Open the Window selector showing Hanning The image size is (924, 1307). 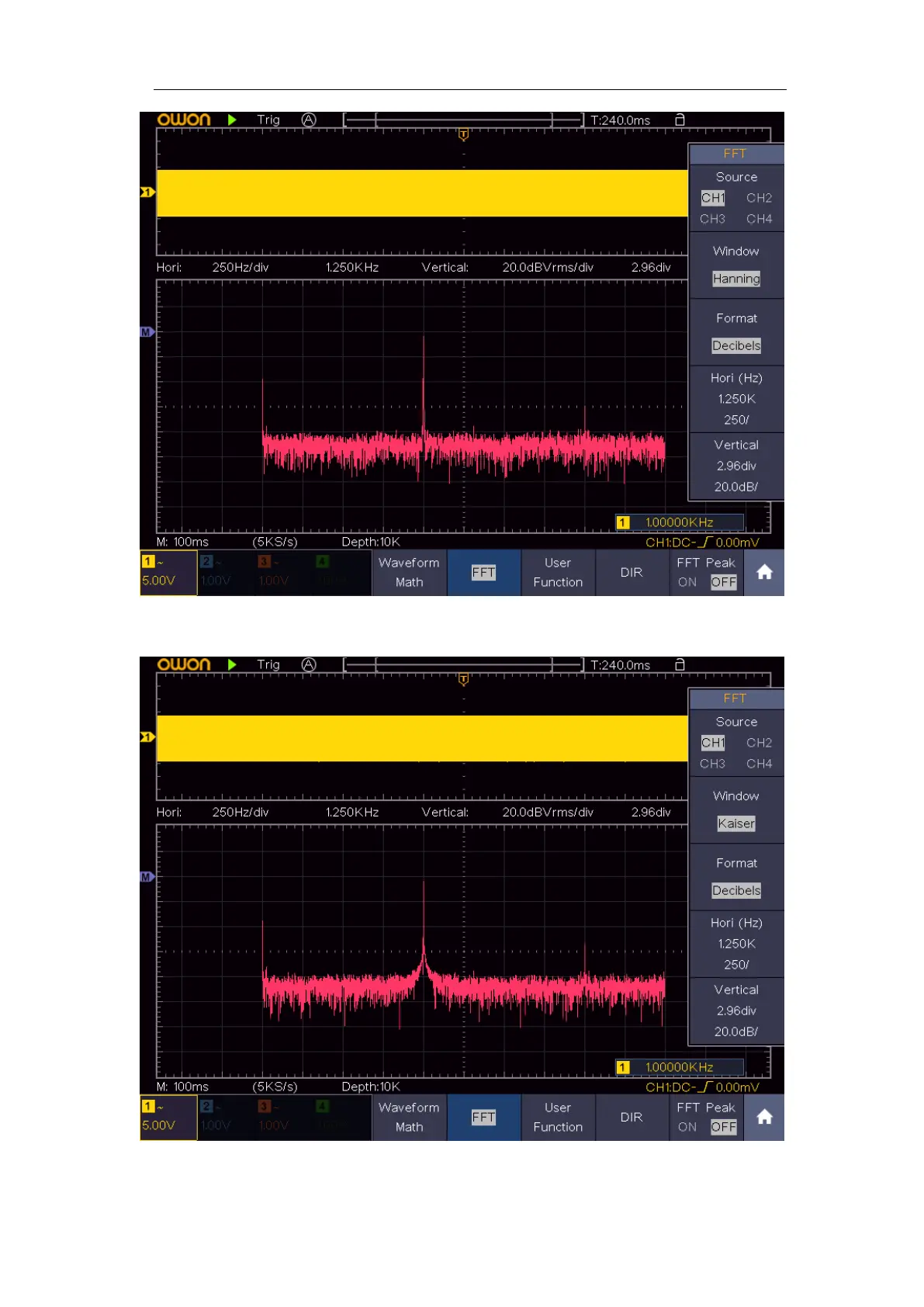point(736,265)
